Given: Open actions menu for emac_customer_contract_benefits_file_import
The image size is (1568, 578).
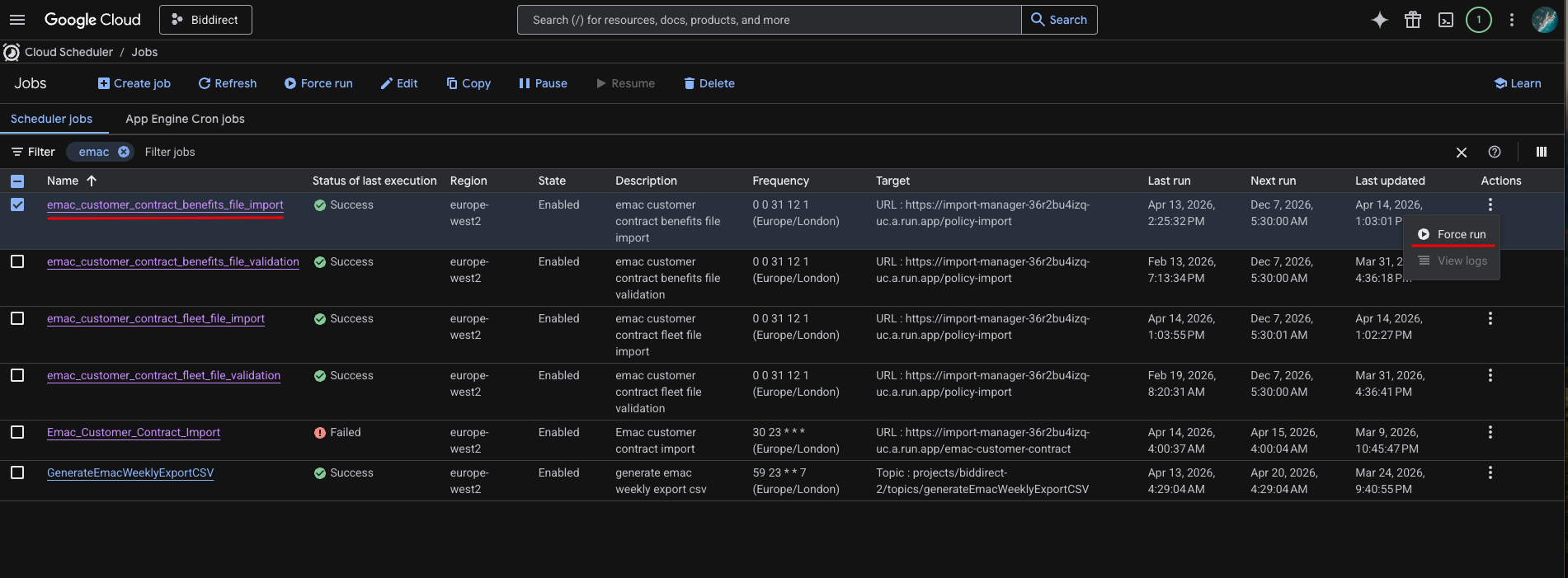Looking at the screenshot, I should (x=1490, y=204).
